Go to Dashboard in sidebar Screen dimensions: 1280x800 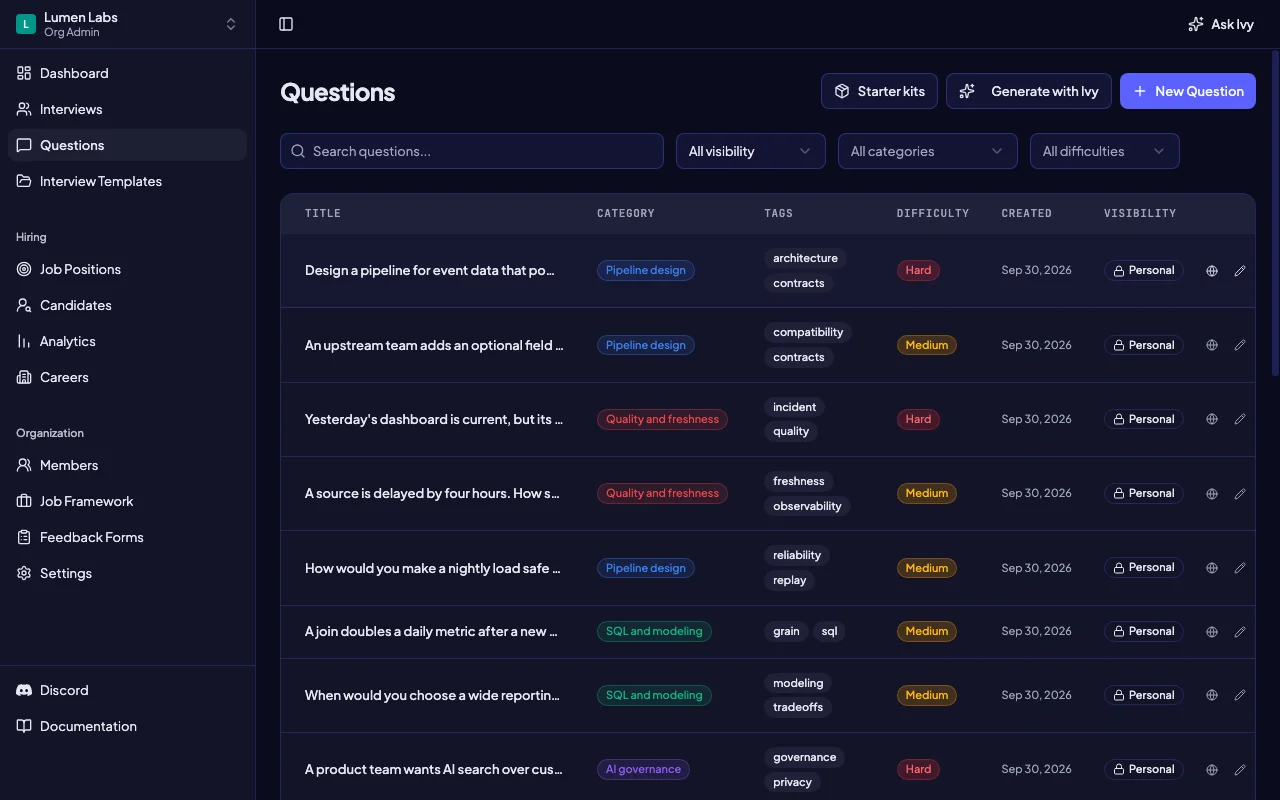pyautogui.click(x=127, y=73)
